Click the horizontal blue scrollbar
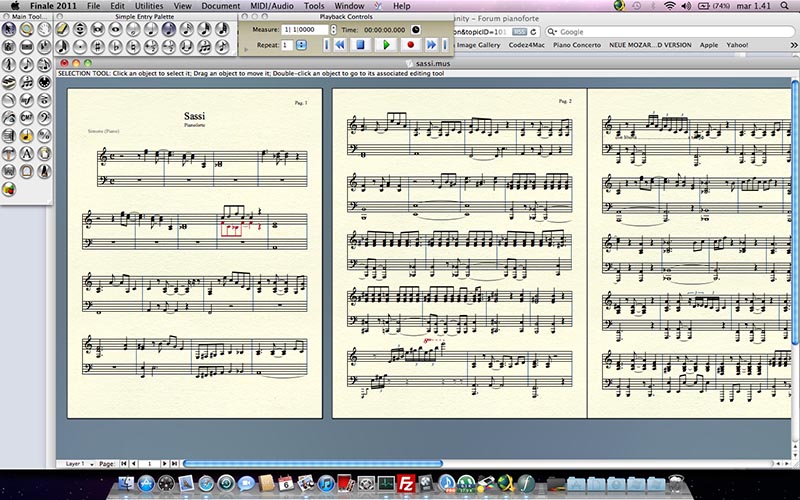Image resolution: width=800 pixels, height=500 pixels. pyautogui.click(x=312, y=464)
